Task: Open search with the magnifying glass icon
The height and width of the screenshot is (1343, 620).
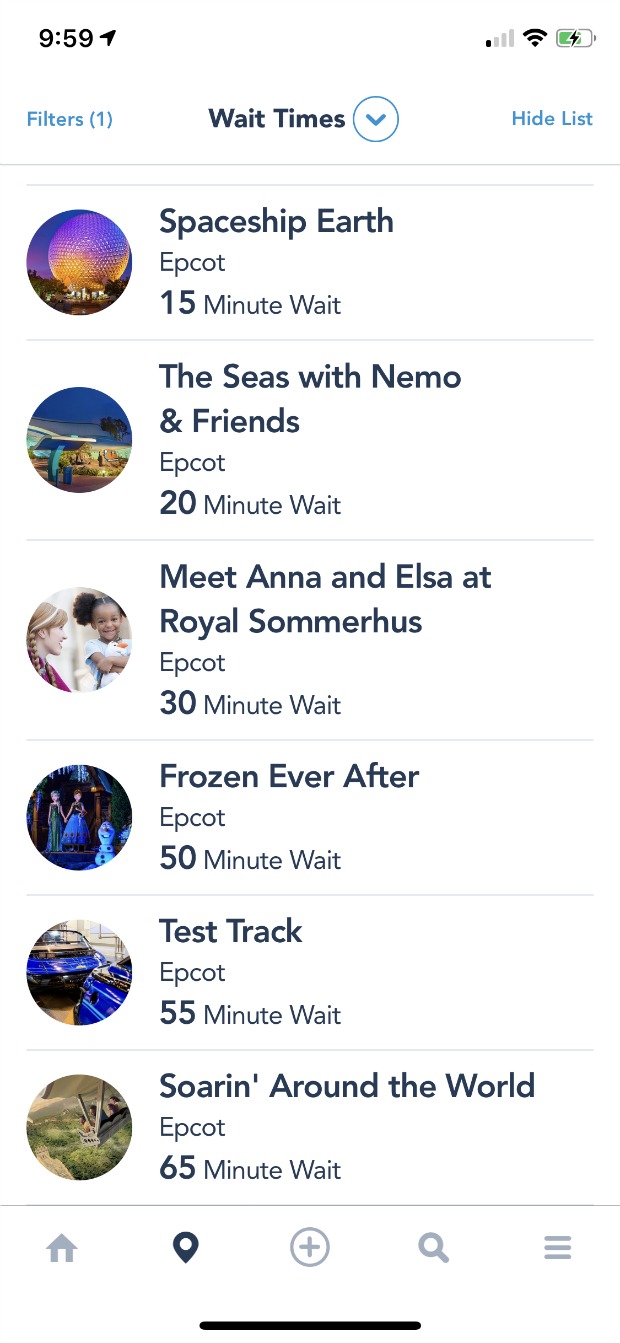Action: point(433,1248)
